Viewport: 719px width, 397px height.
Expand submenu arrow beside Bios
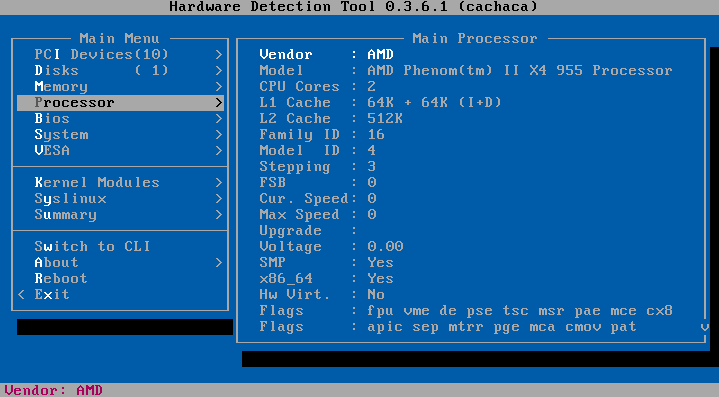click(x=219, y=119)
